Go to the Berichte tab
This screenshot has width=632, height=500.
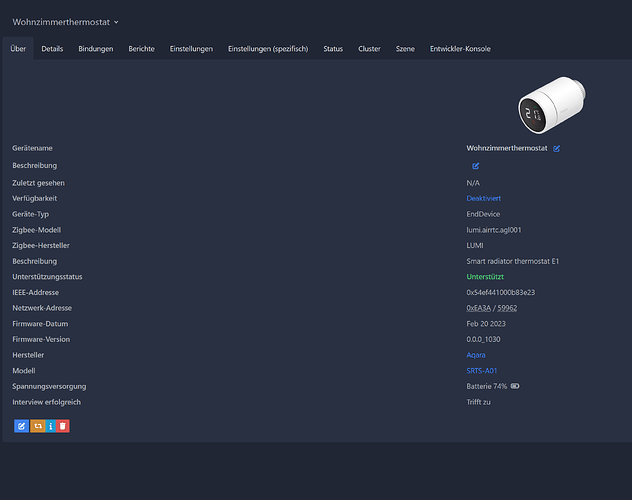point(141,49)
